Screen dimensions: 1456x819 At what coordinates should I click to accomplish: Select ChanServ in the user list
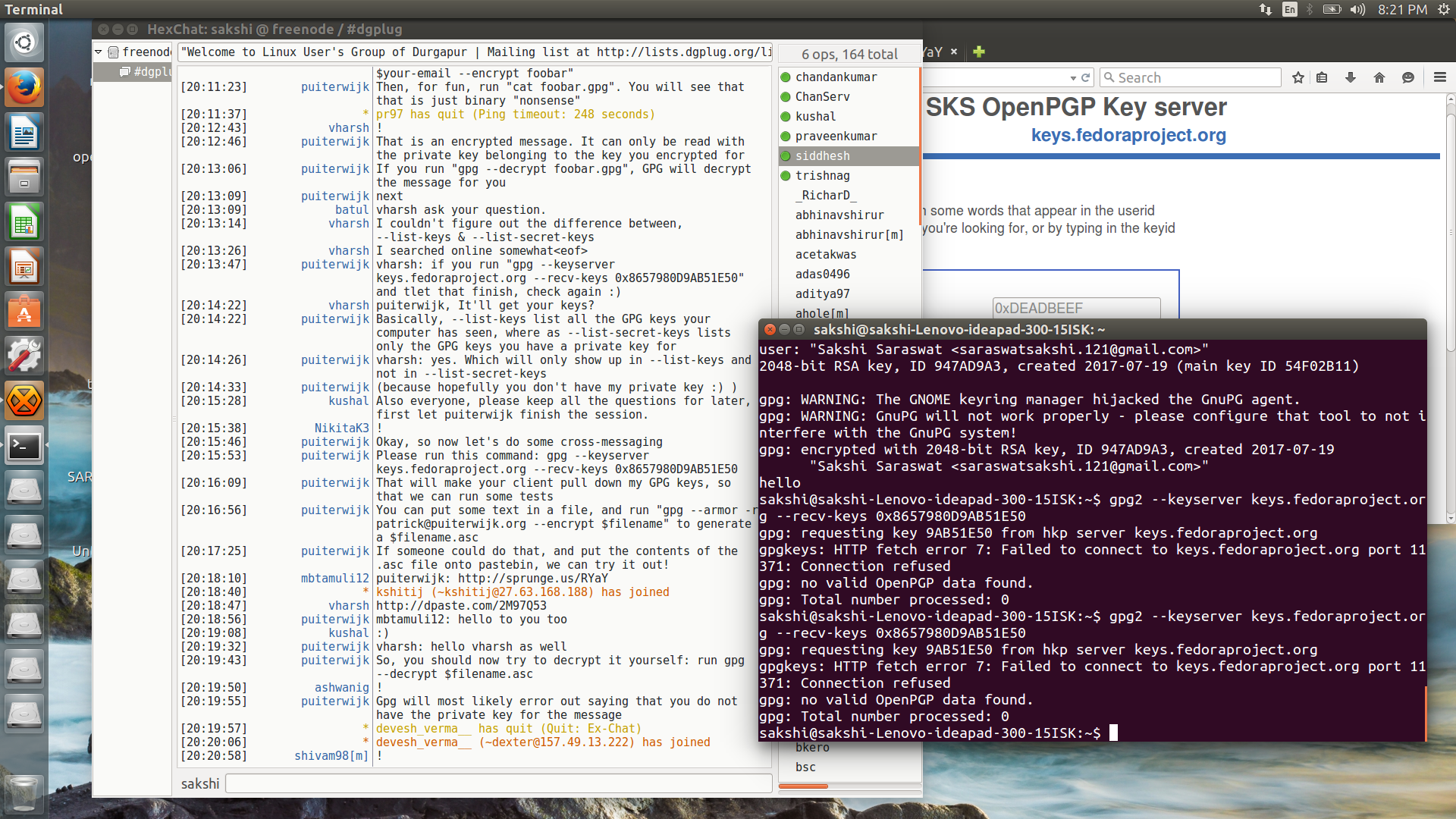pyautogui.click(x=849, y=96)
